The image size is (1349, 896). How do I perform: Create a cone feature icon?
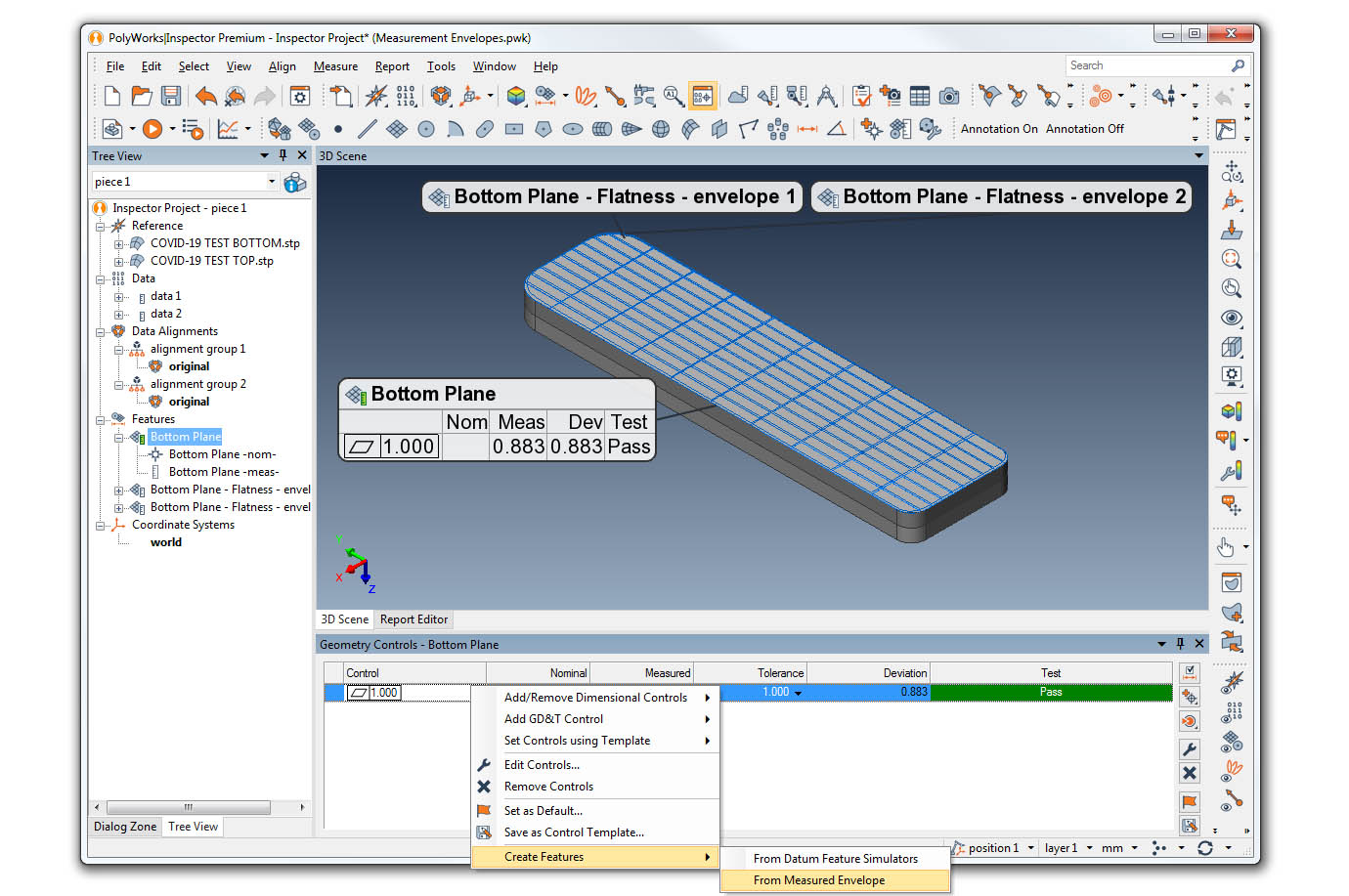[x=631, y=129]
